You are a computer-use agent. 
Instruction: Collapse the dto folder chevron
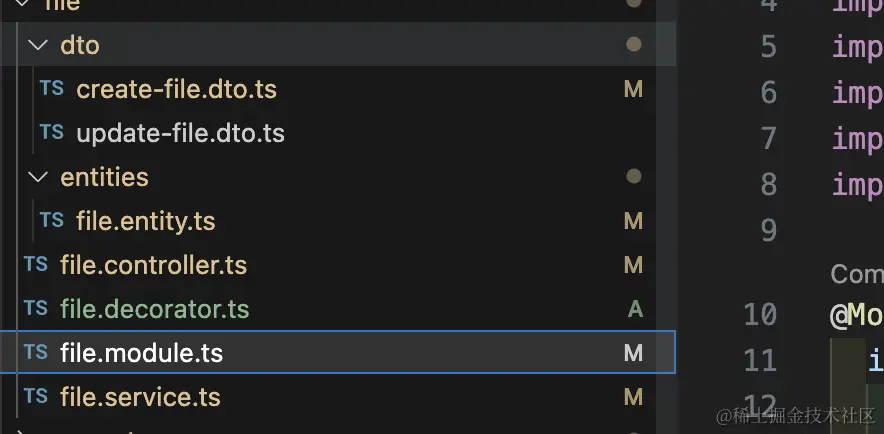coord(38,45)
